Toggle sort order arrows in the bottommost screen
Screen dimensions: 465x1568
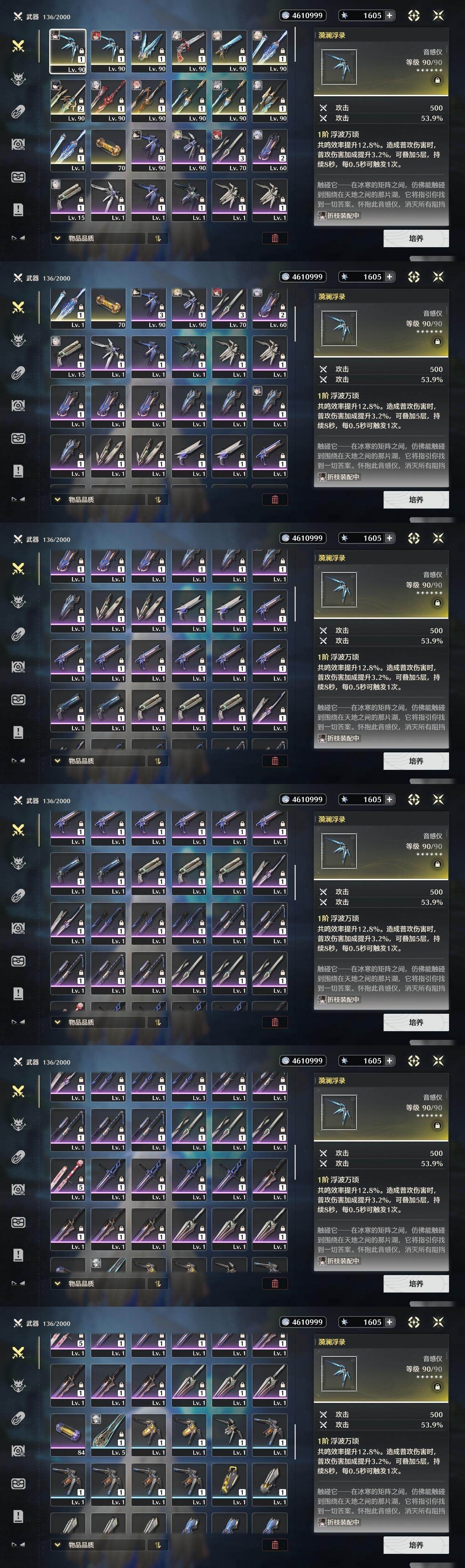158,1544
